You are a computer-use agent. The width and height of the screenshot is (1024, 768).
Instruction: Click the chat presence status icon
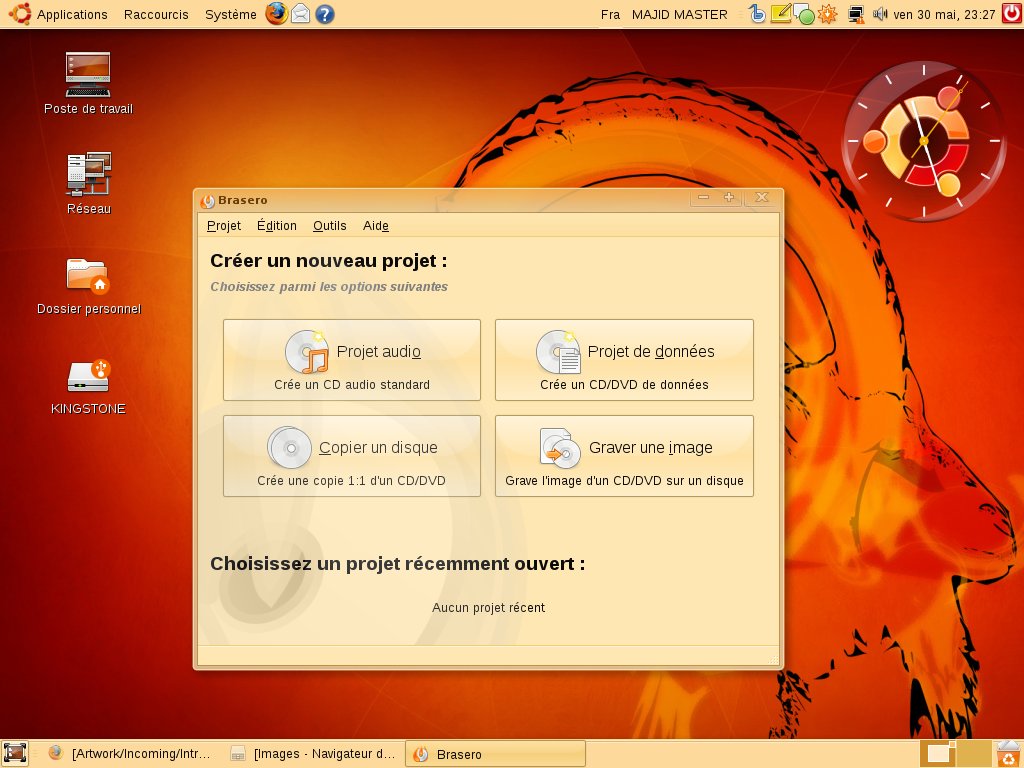coord(805,15)
